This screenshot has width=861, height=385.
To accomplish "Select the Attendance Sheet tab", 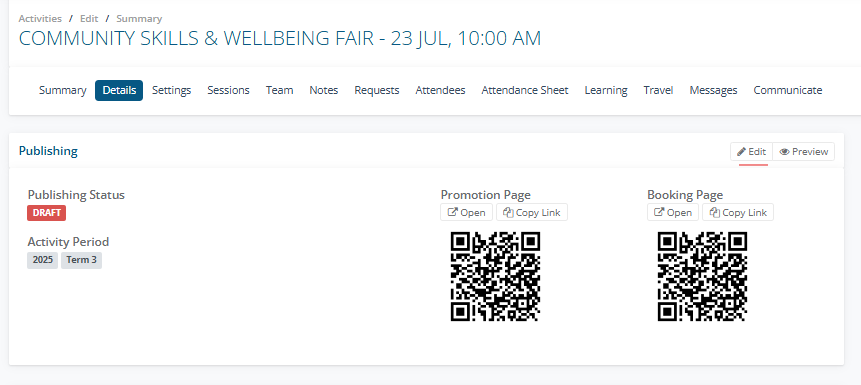I will [x=525, y=90].
